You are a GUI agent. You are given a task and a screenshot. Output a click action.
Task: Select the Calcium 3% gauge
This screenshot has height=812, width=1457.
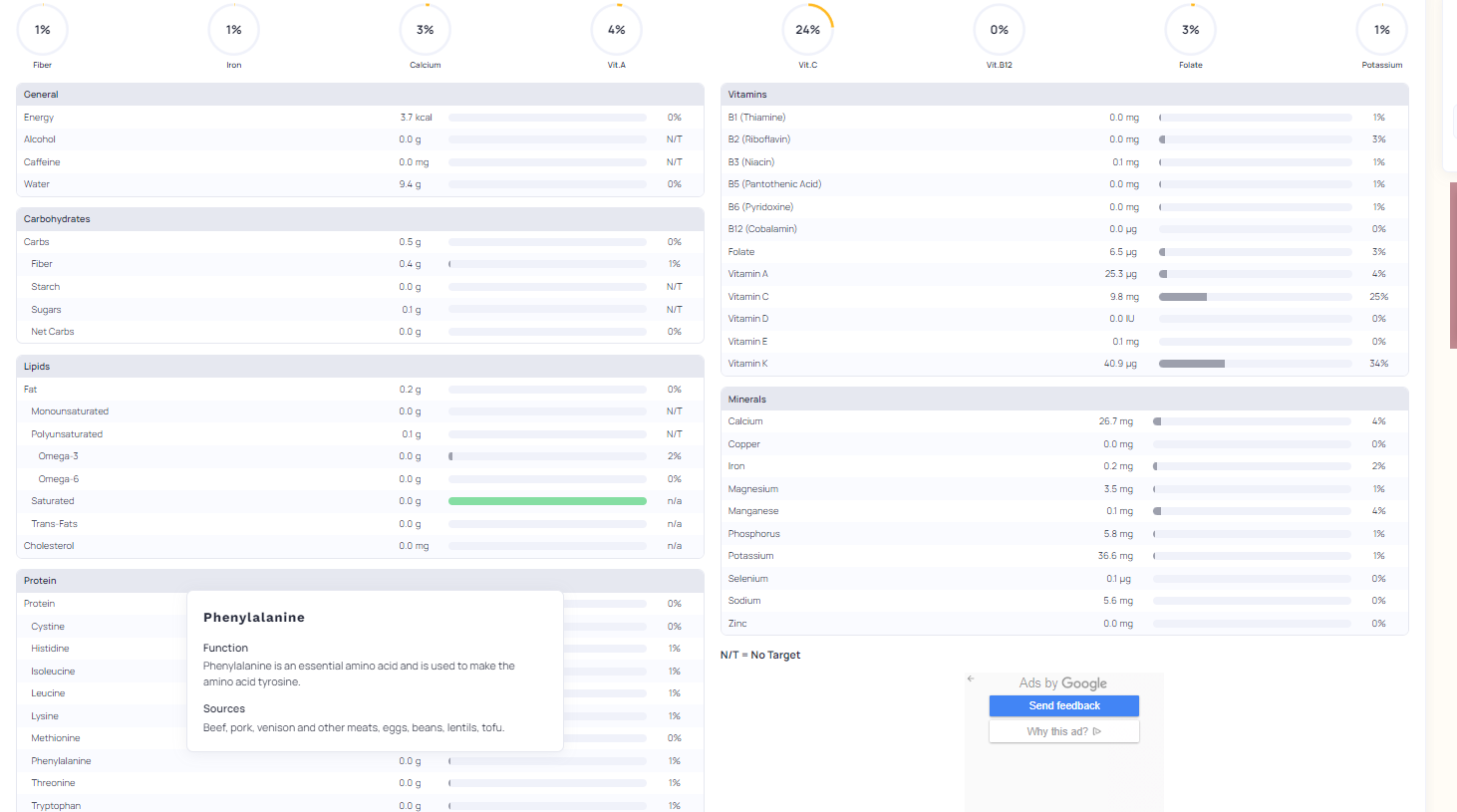426,30
